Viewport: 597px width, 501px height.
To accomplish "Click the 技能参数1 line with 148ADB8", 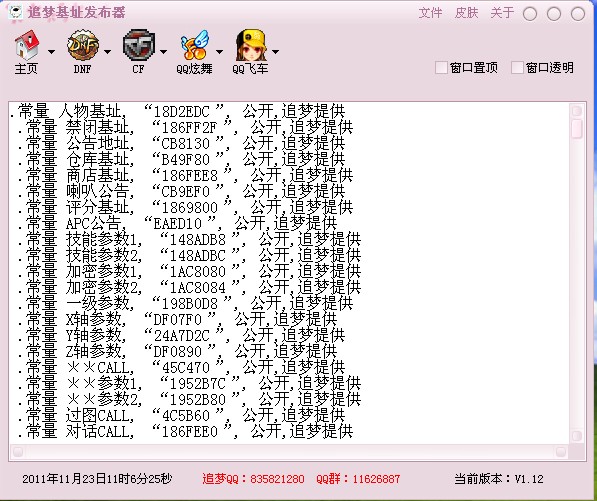I will click(x=189, y=239).
